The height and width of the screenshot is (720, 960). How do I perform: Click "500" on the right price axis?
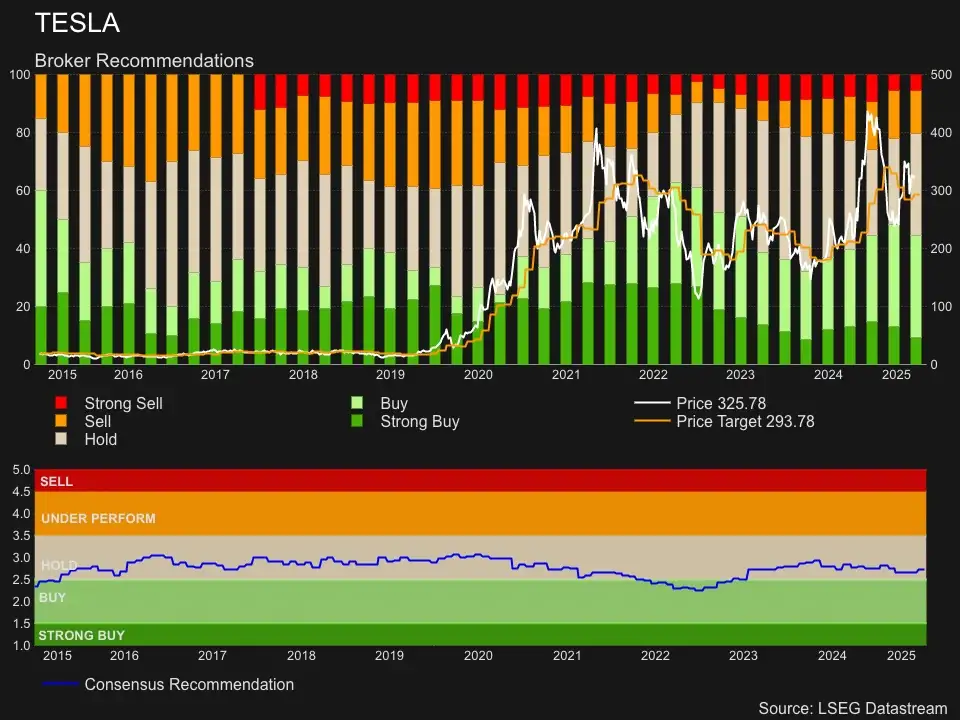coord(941,75)
